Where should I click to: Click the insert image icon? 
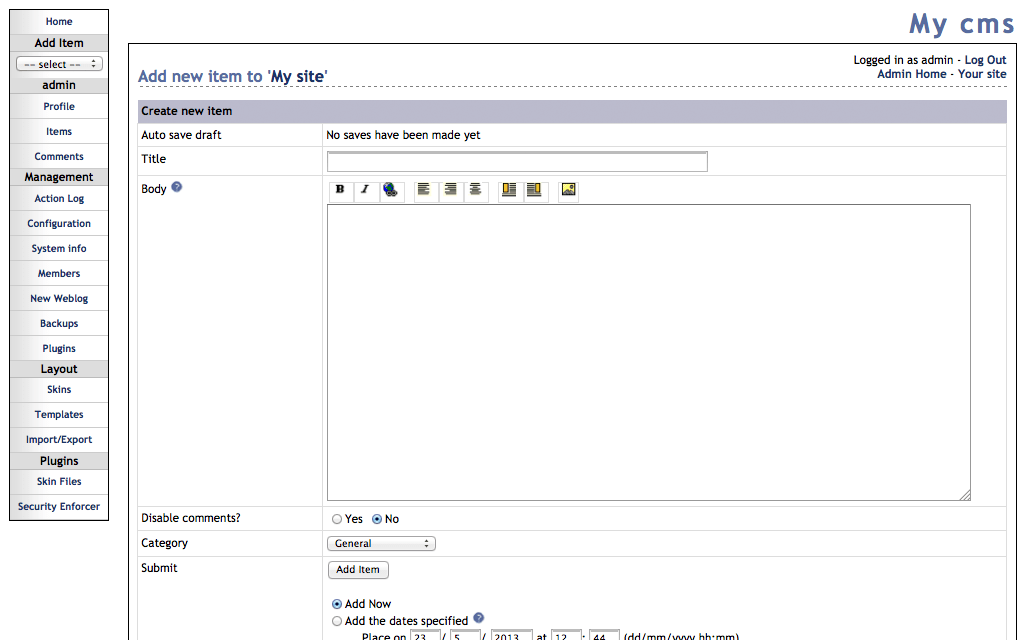[x=568, y=190]
